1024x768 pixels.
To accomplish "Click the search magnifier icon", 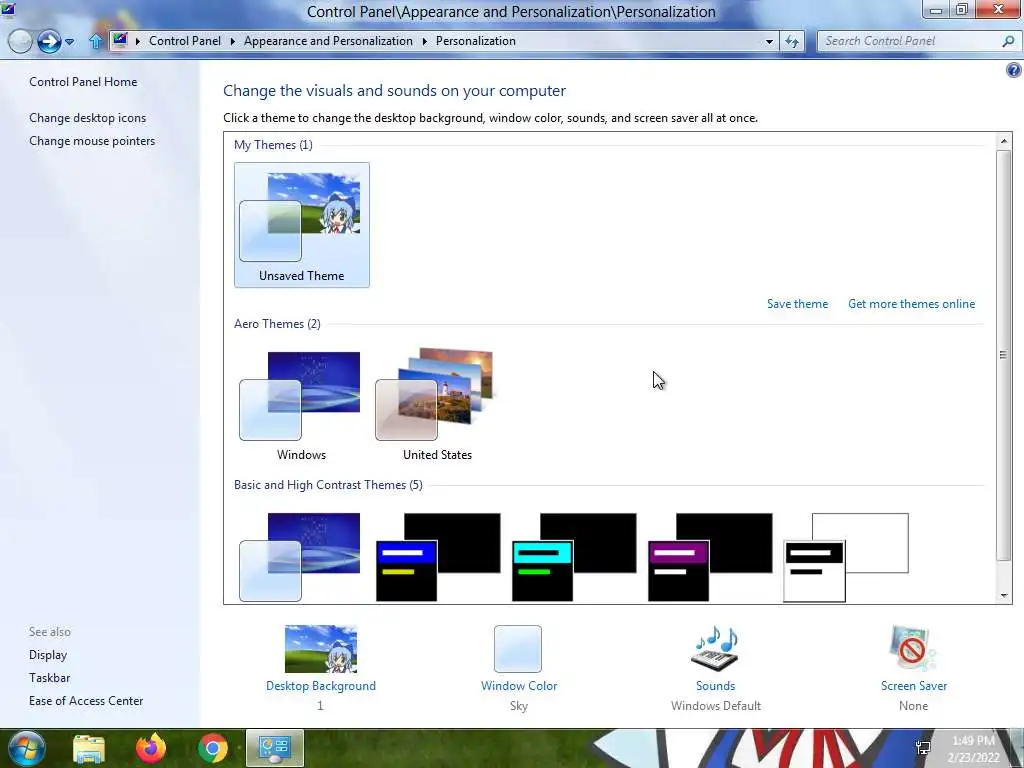I will [1008, 41].
